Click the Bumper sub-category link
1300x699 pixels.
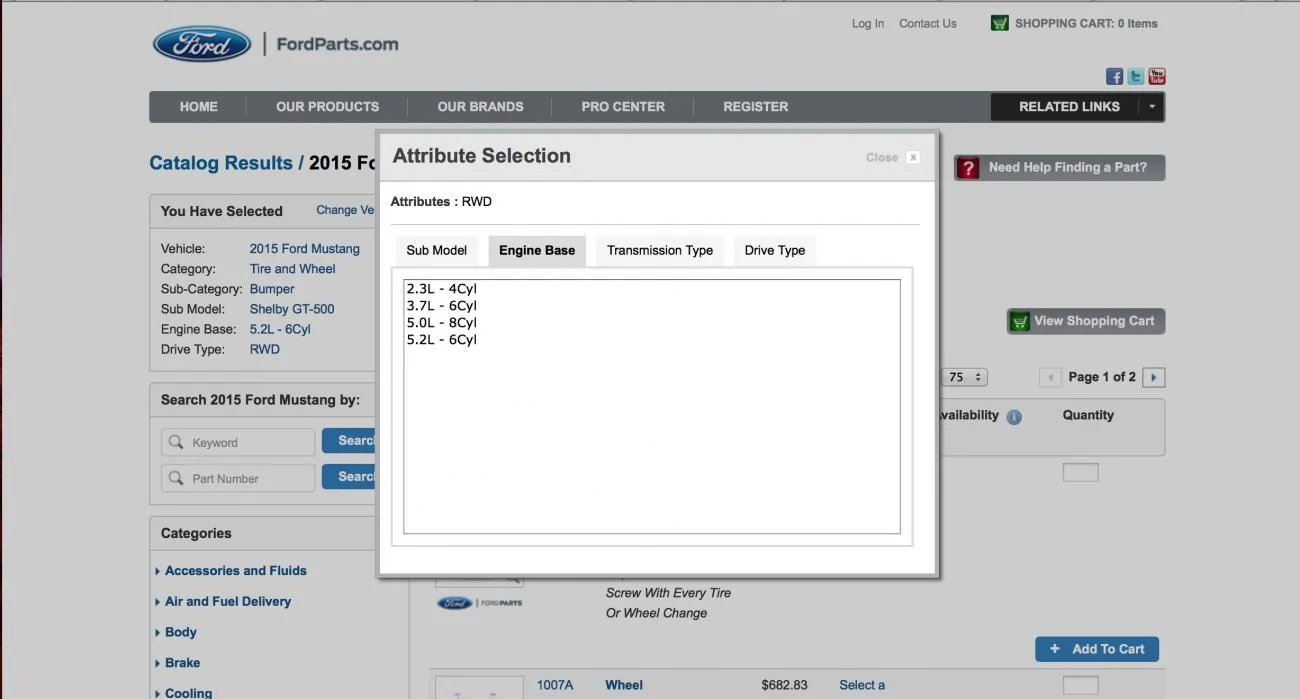tap(272, 289)
